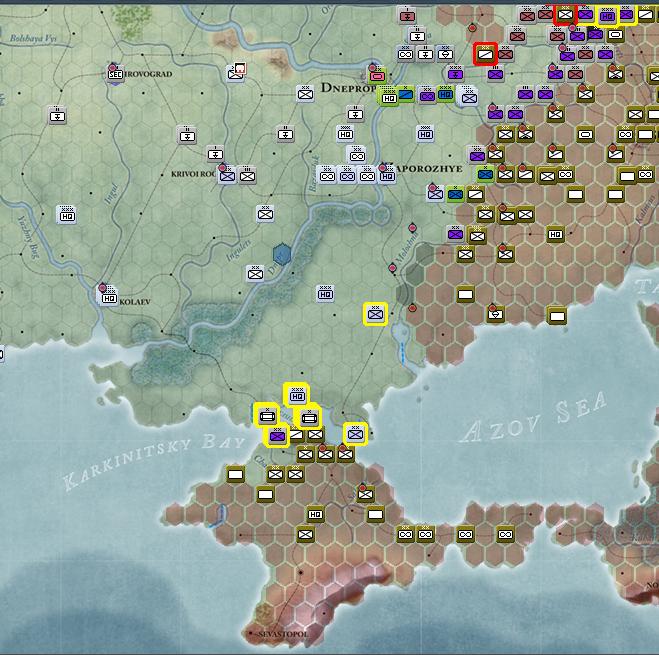Viewport: 659px width, 655px height.
Task: Select the HQ unit at Nikolaev
Action: [x=109, y=298]
